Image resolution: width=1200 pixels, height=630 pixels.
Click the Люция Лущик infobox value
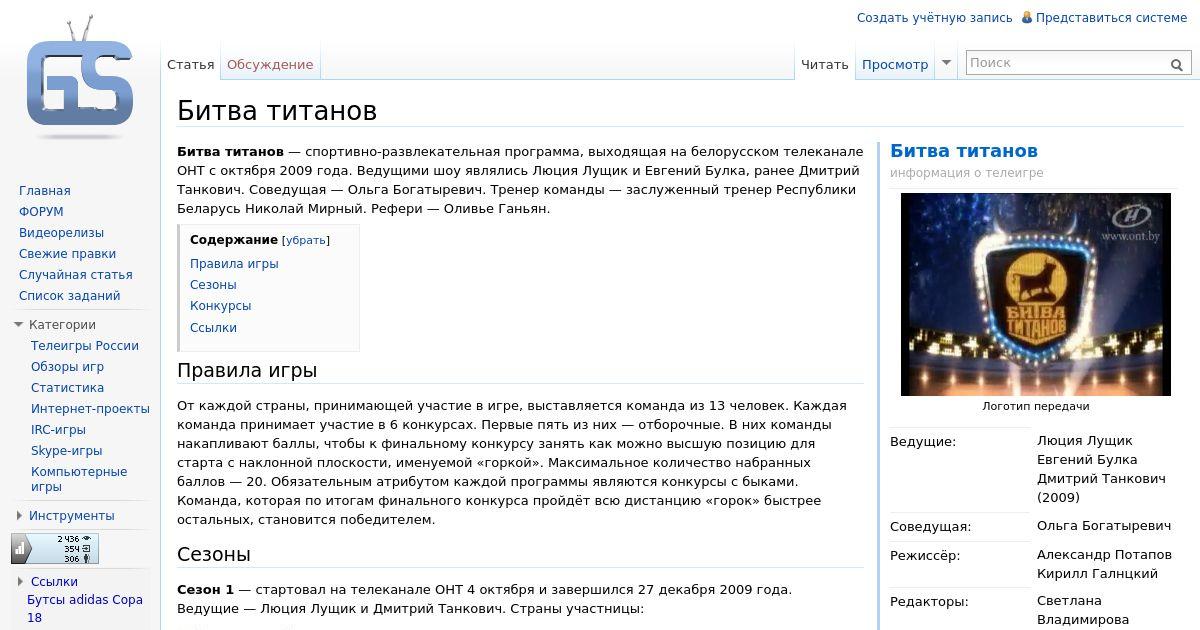coord(1085,440)
